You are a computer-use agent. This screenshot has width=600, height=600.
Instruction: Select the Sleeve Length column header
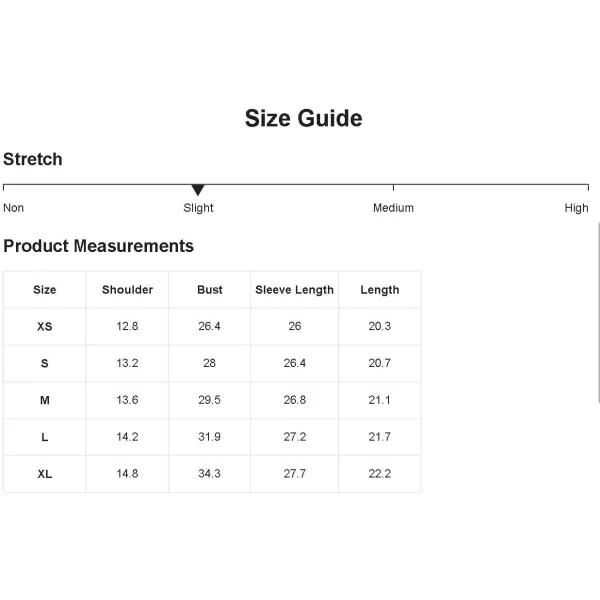[x=295, y=290]
